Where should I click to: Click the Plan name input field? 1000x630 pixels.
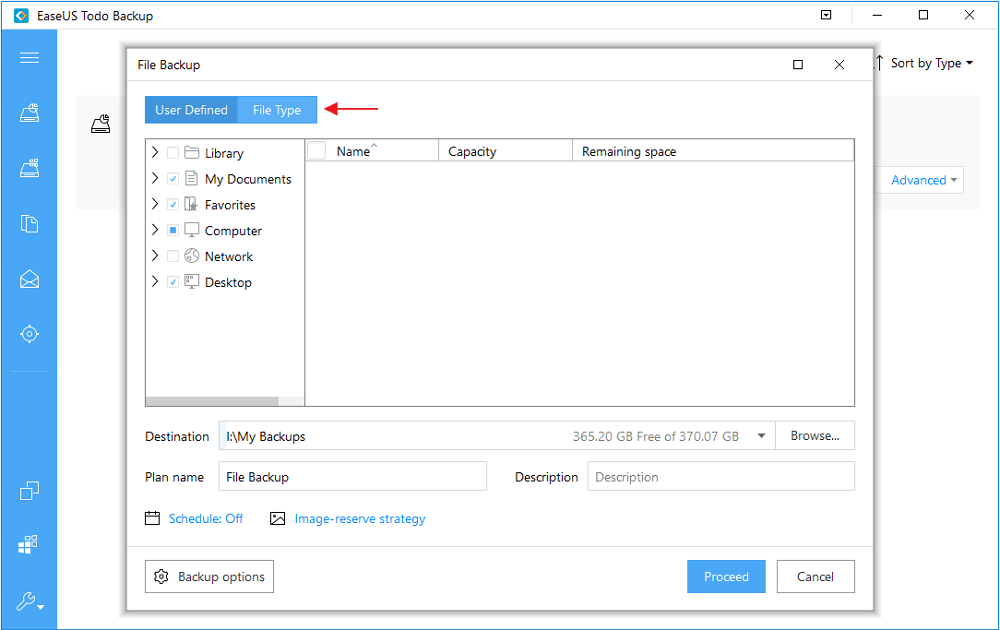(x=352, y=477)
